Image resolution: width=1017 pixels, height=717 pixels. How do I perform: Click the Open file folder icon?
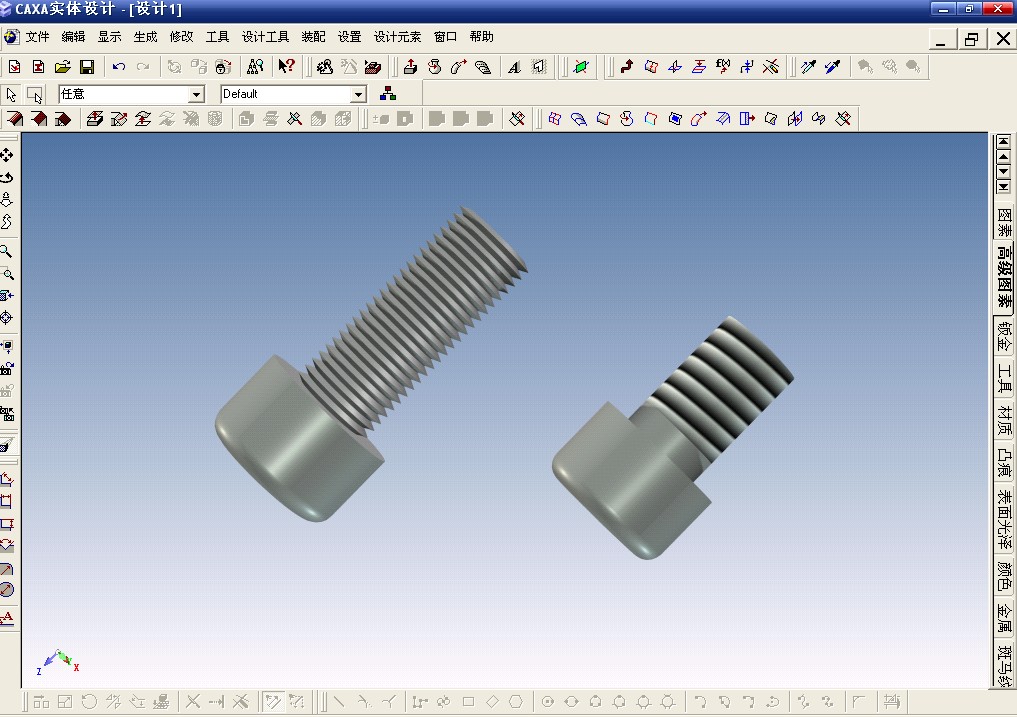(62, 67)
